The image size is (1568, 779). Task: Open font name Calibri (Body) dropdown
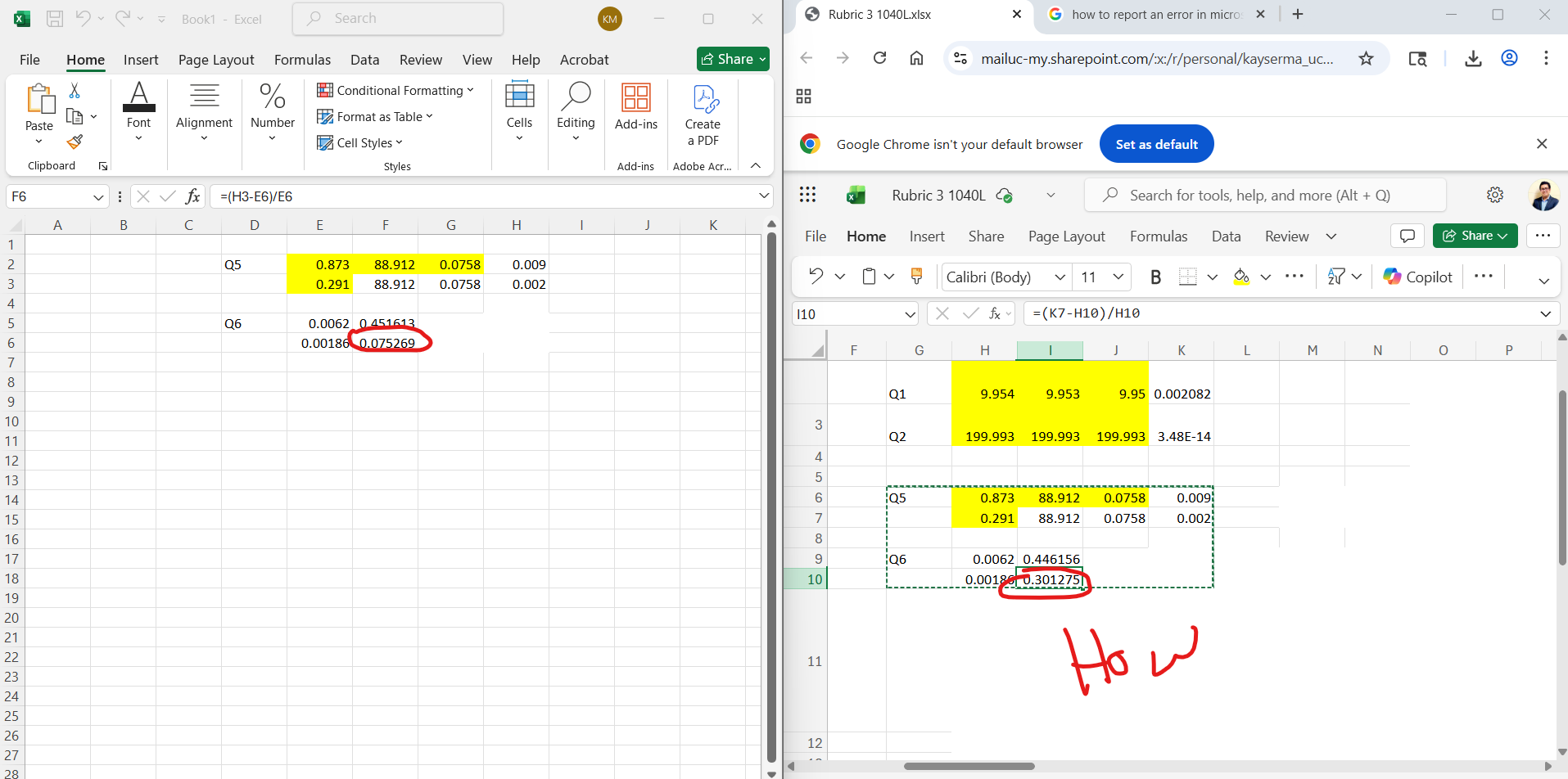click(1060, 277)
